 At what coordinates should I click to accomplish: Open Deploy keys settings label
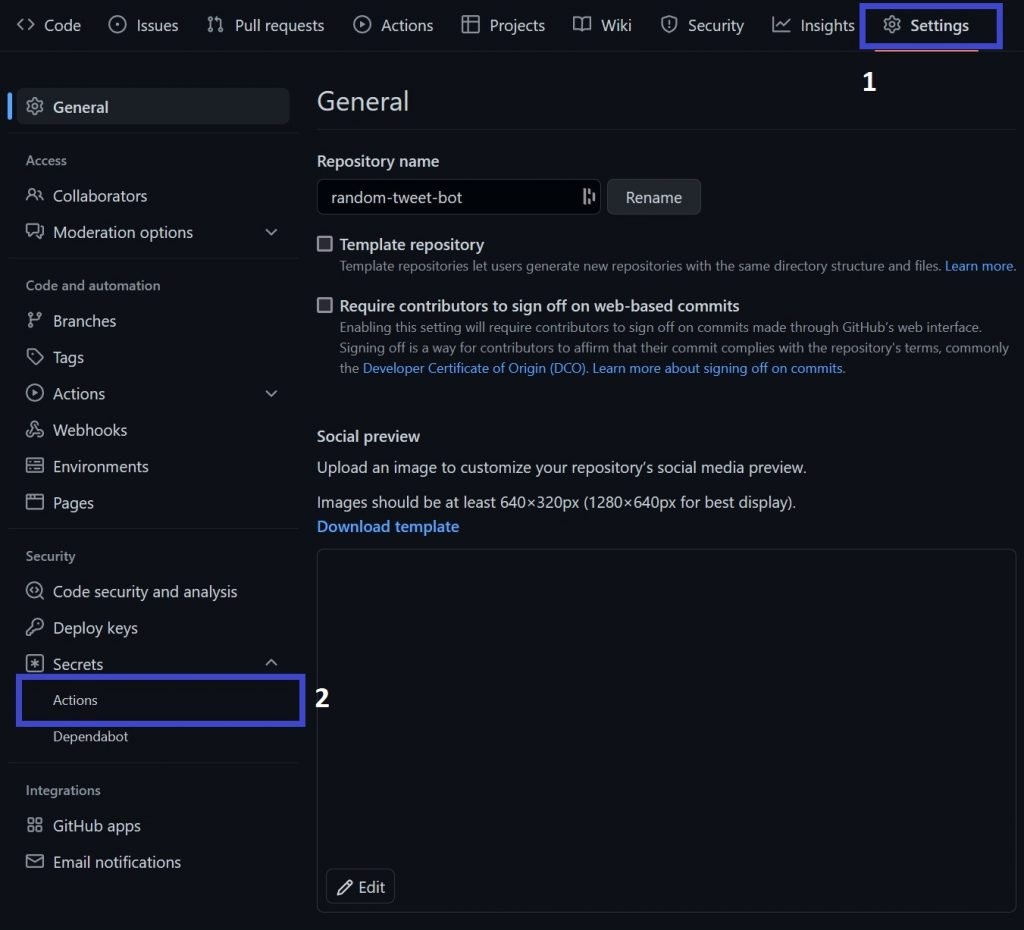pos(95,628)
